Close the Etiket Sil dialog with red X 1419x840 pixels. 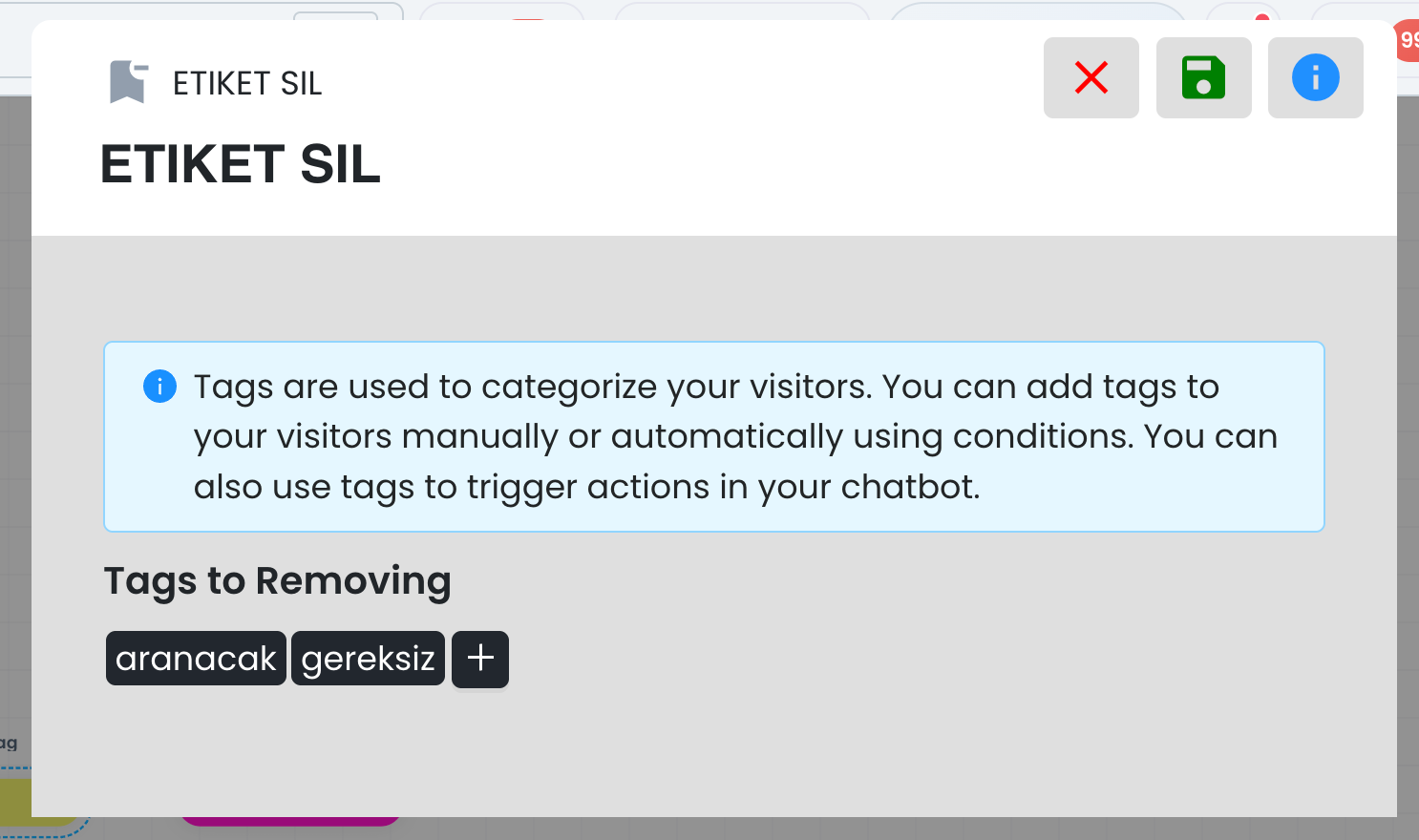(1091, 77)
